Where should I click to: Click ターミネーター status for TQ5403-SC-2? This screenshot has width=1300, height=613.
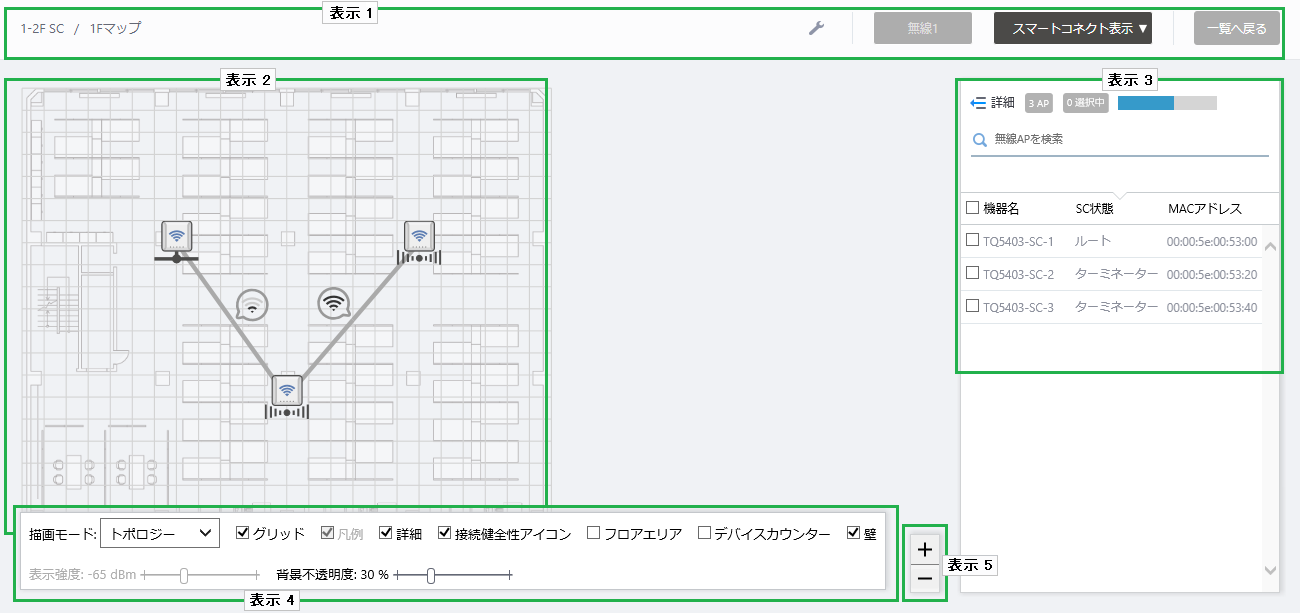1116,273
